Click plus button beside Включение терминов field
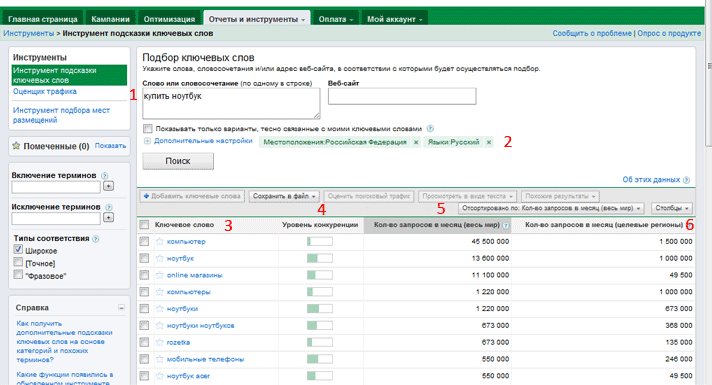 [x=109, y=186]
